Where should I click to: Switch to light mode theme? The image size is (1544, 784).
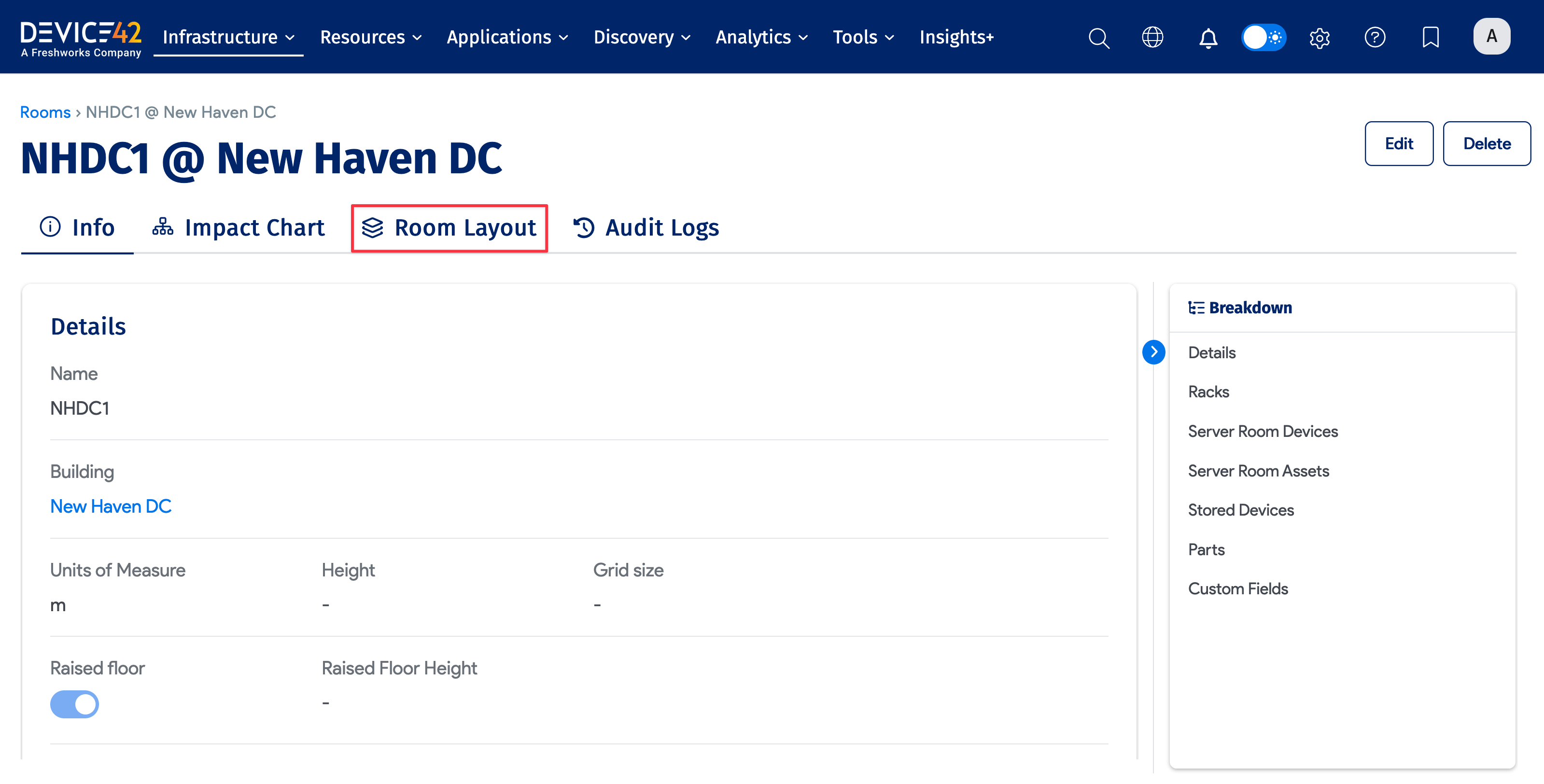(x=1264, y=37)
